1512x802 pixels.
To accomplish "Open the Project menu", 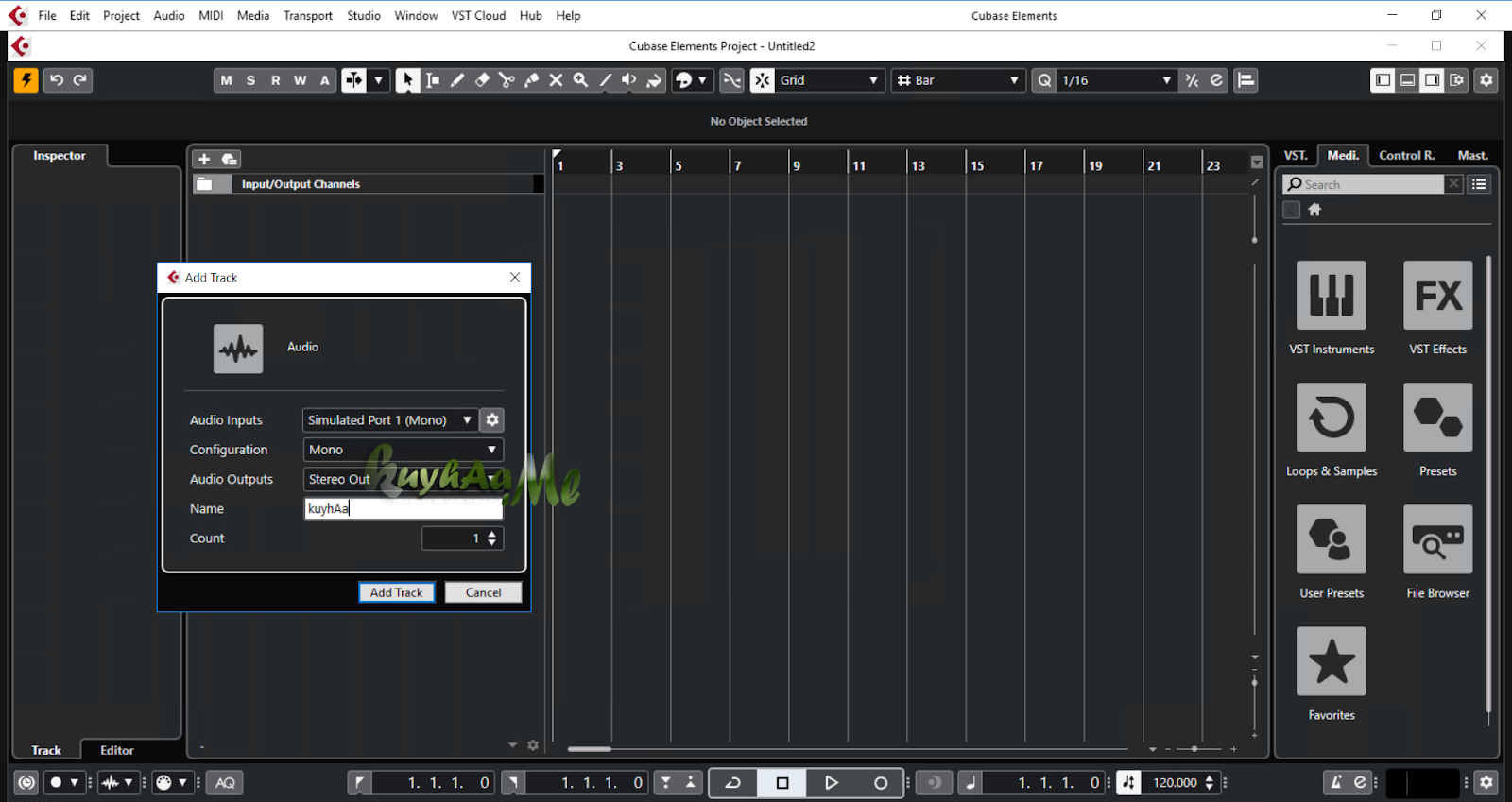I will 121,15.
